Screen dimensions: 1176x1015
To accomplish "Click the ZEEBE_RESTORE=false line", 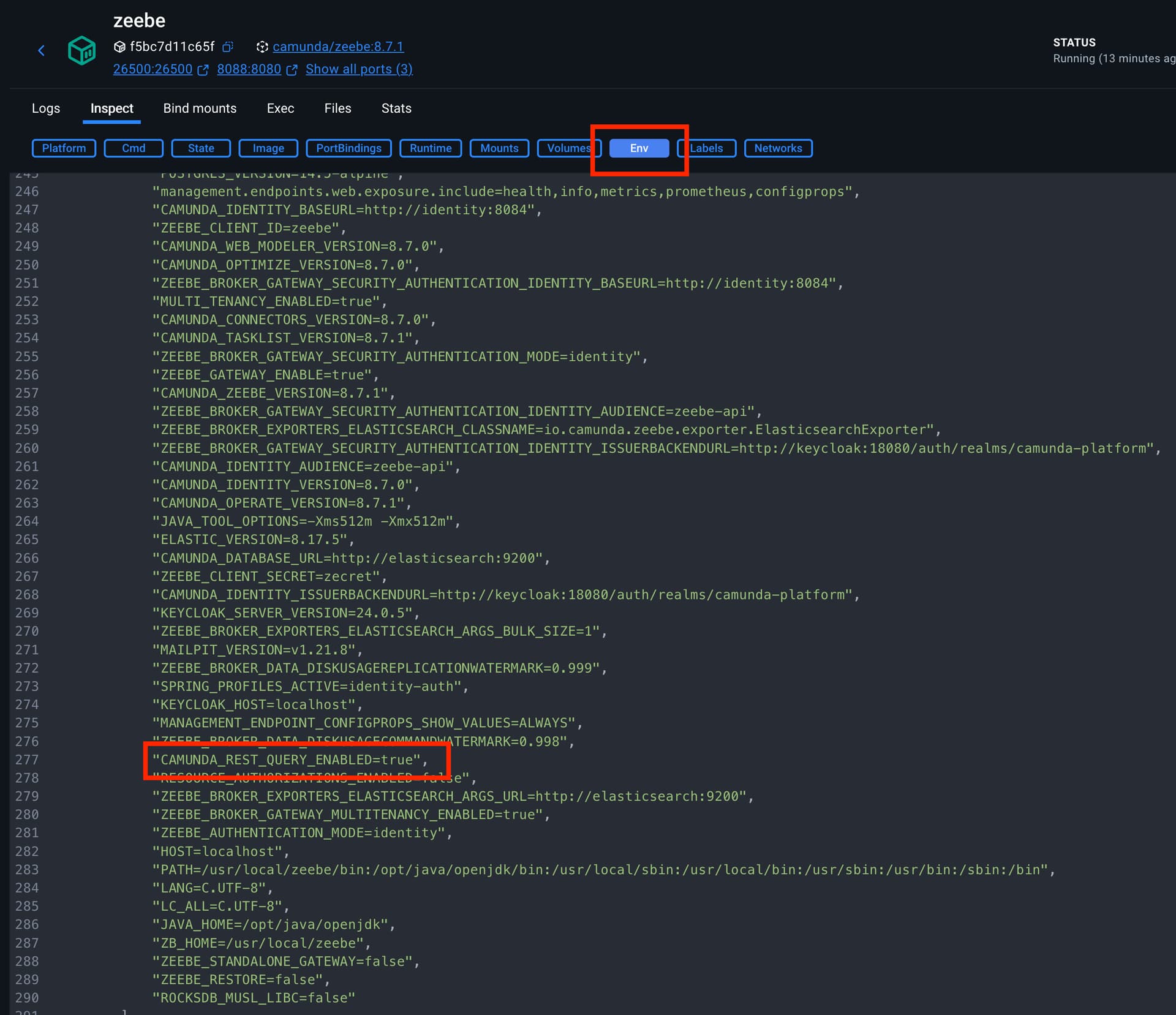I will click(241, 980).
